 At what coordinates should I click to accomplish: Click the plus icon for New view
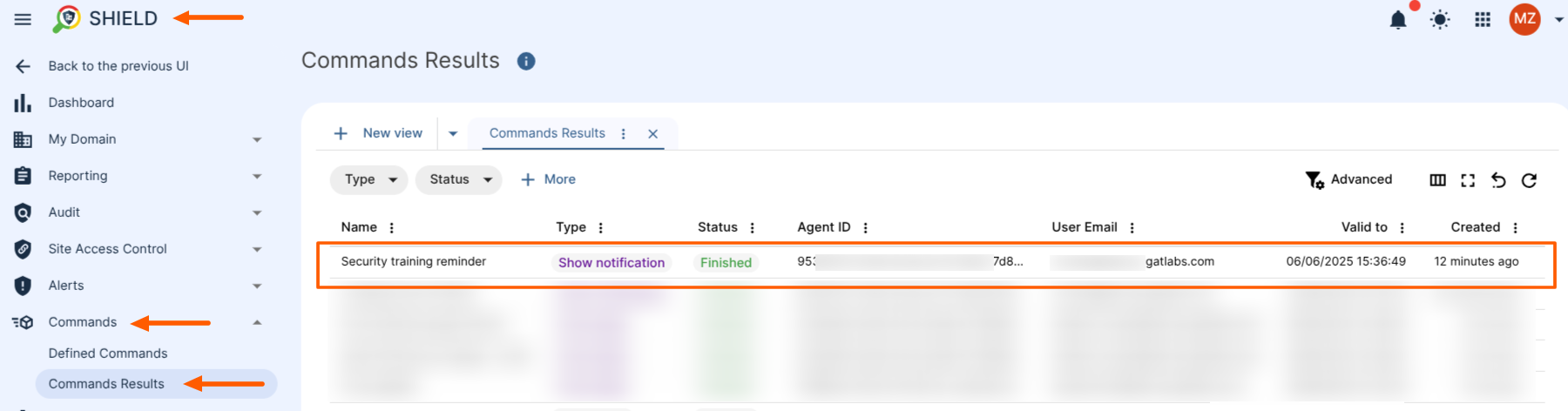pyautogui.click(x=341, y=133)
